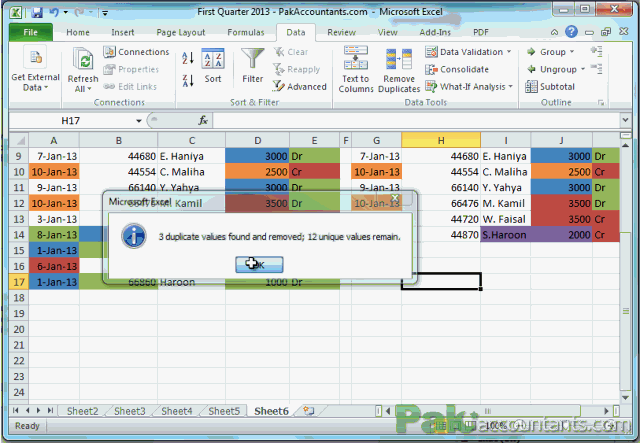Image resolution: width=640 pixels, height=443 pixels.
Task: Go to last sheet navigation arrow
Action: [50, 410]
